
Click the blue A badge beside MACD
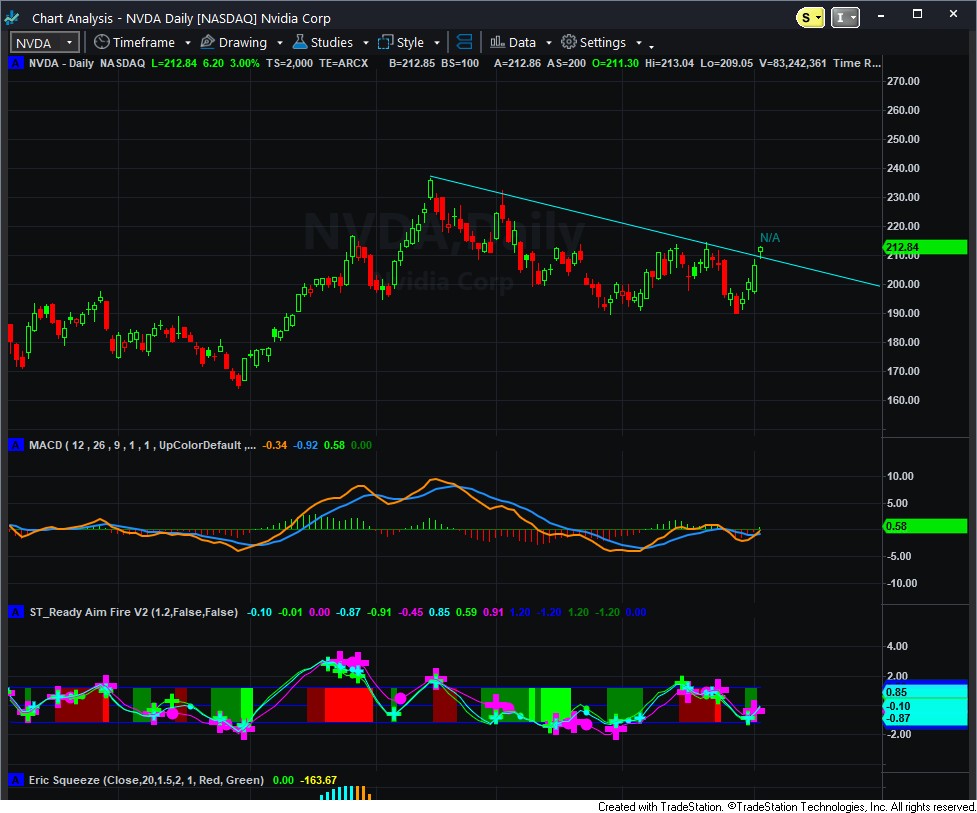point(16,445)
